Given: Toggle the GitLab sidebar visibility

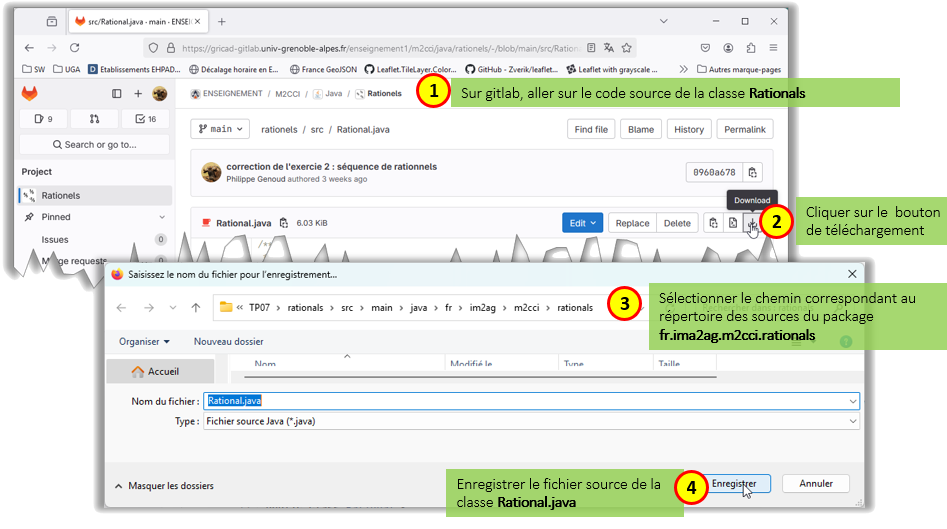Looking at the screenshot, I should point(117,94).
